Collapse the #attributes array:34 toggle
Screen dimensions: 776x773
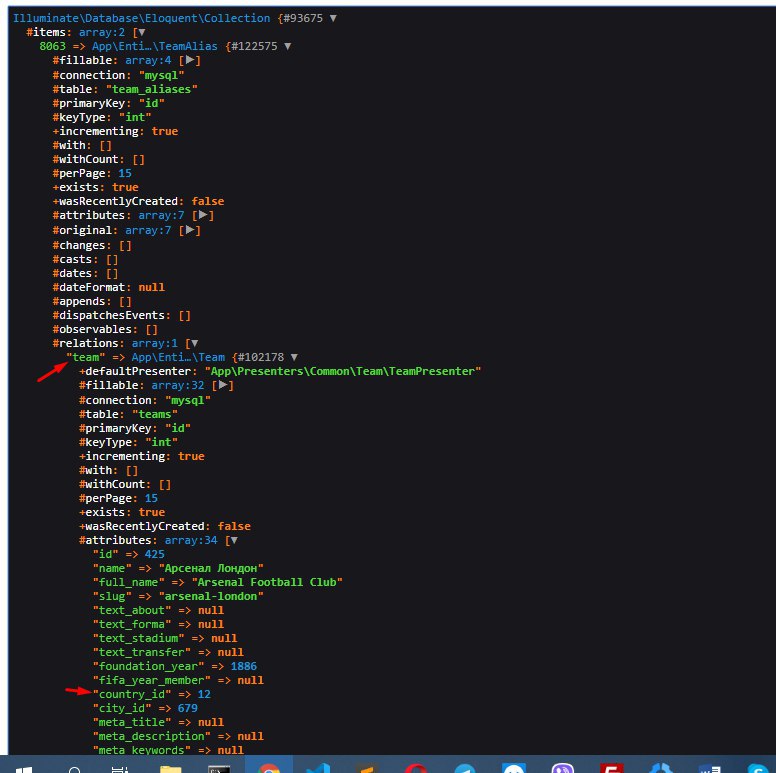(234, 540)
